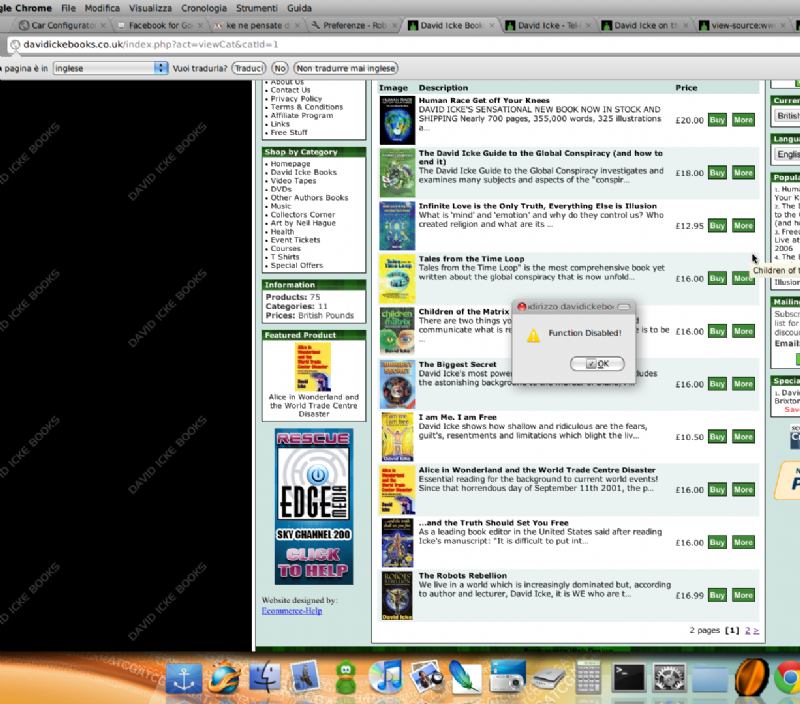
Task: Click More for the Global Conspiracy guide
Action: coord(743,172)
